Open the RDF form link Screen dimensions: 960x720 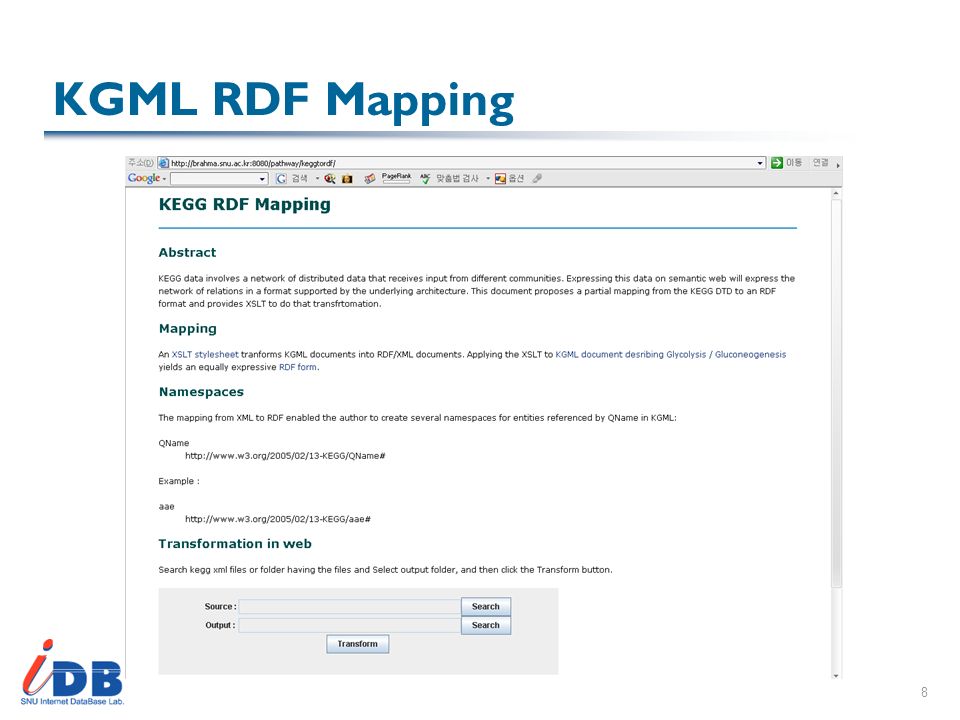298,367
